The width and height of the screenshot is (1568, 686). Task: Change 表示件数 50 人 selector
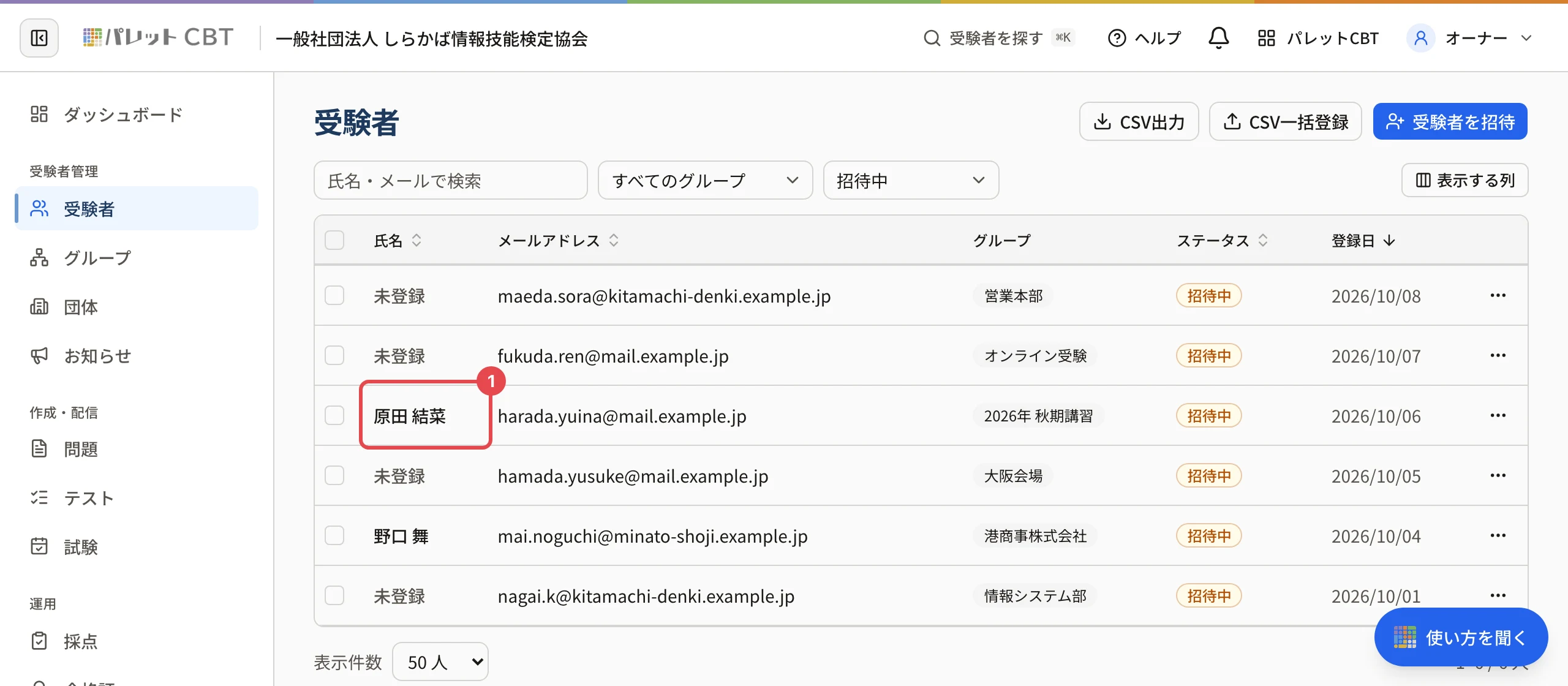440,661
